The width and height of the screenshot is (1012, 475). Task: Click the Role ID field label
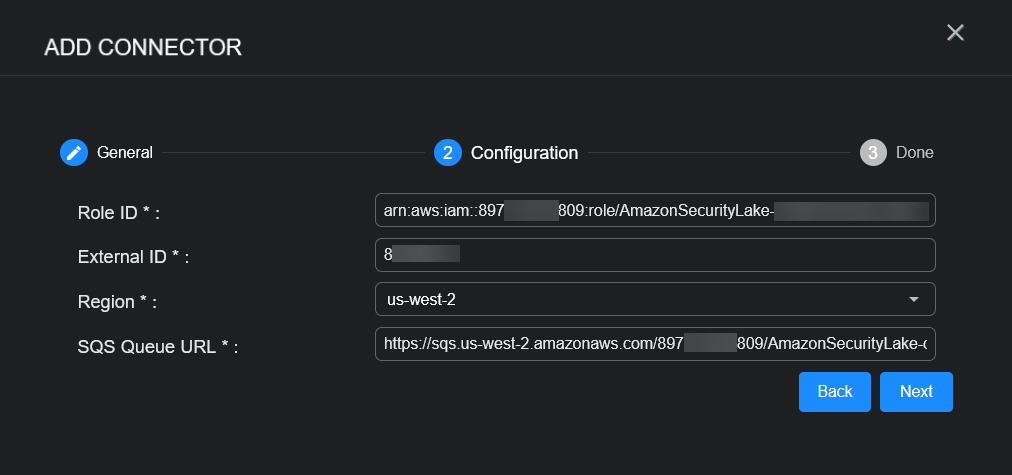click(118, 212)
